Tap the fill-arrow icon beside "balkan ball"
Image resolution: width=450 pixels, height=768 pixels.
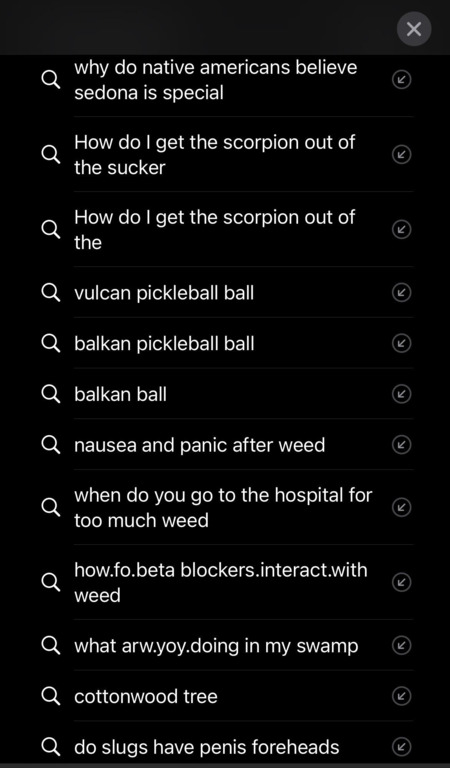(x=402, y=394)
